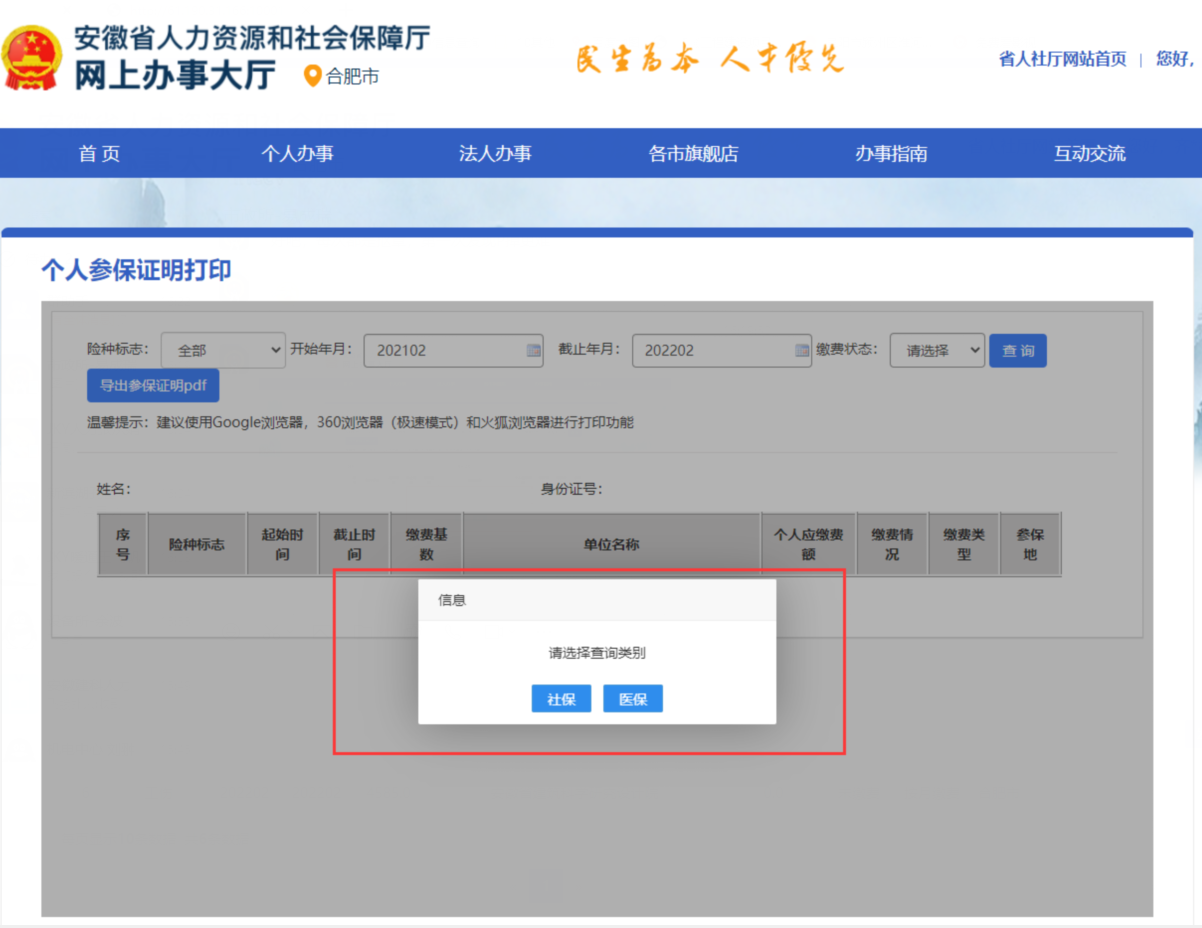
Task: Expand the 缴费状态 dropdown
Action: coord(937,350)
